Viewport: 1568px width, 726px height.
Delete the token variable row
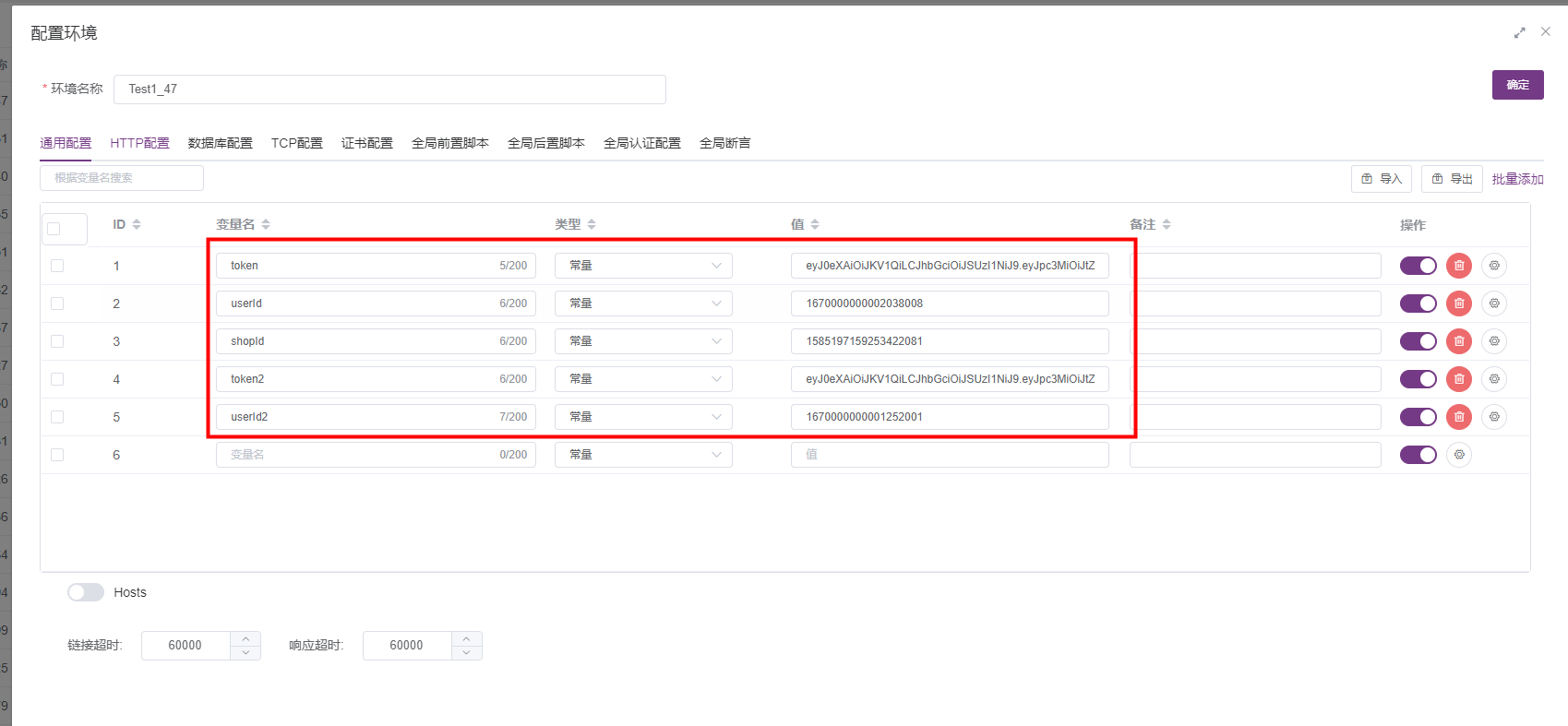point(1458,266)
